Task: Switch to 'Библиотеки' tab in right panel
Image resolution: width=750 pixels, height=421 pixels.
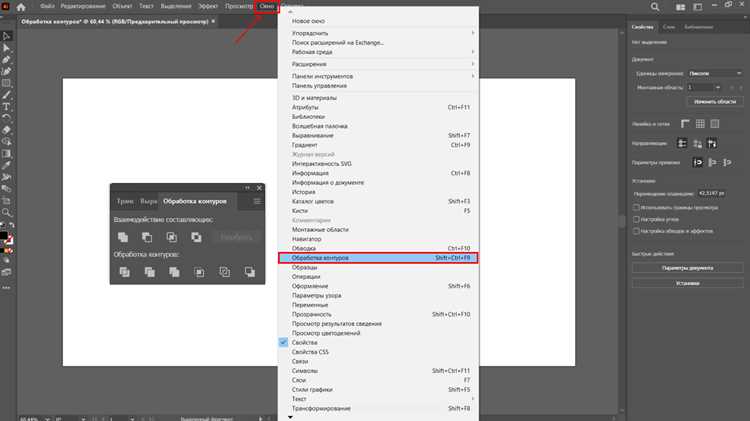Action: click(699, 27)
